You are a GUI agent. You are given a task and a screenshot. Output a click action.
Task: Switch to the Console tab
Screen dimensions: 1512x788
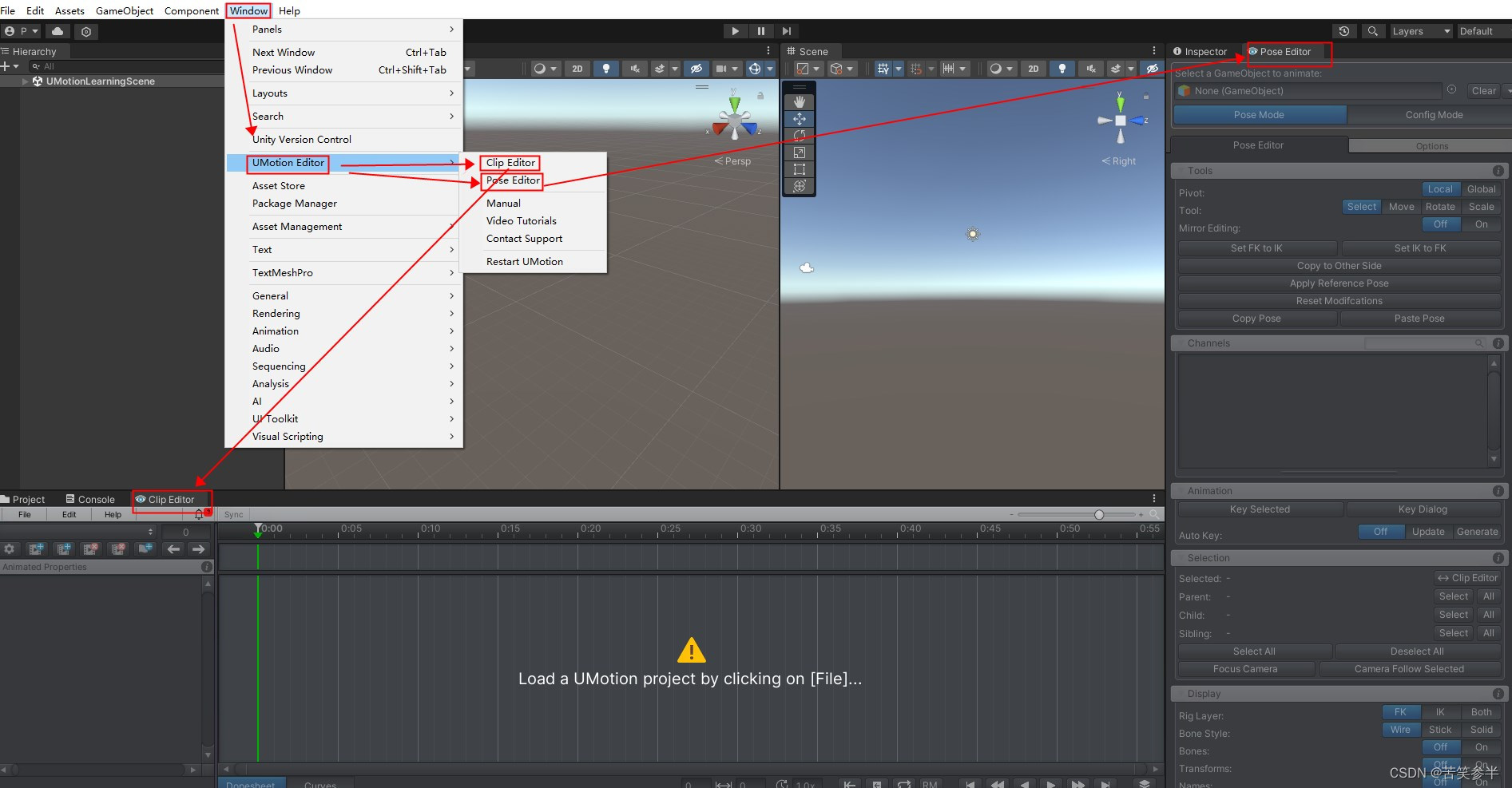pos(90,500)
